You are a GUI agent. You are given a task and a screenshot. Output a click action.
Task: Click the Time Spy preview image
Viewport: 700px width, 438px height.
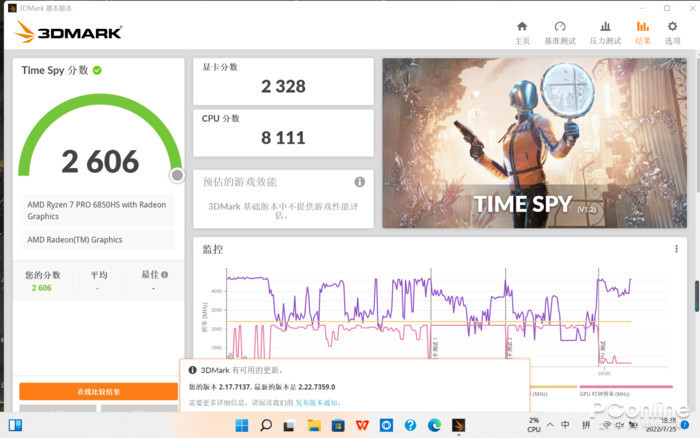click(534, 143)
